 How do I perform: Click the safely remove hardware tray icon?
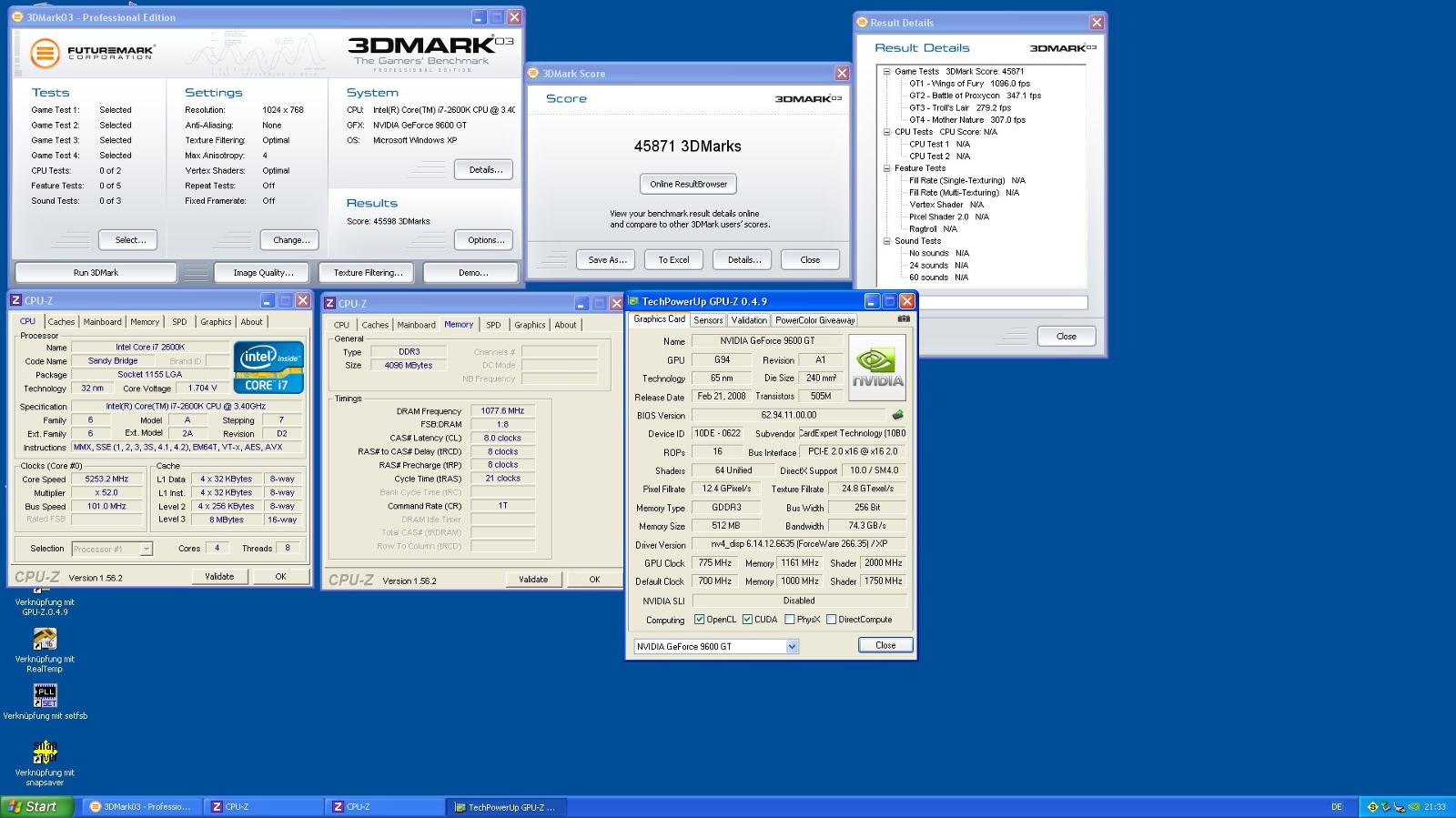point(1387,806)
